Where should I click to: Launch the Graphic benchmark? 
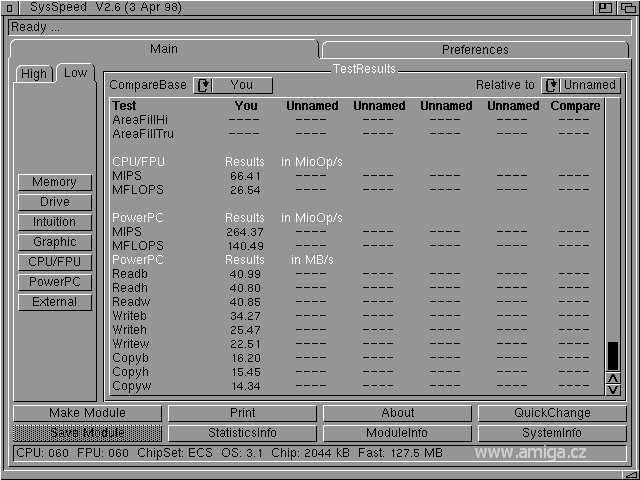(54, 242)
